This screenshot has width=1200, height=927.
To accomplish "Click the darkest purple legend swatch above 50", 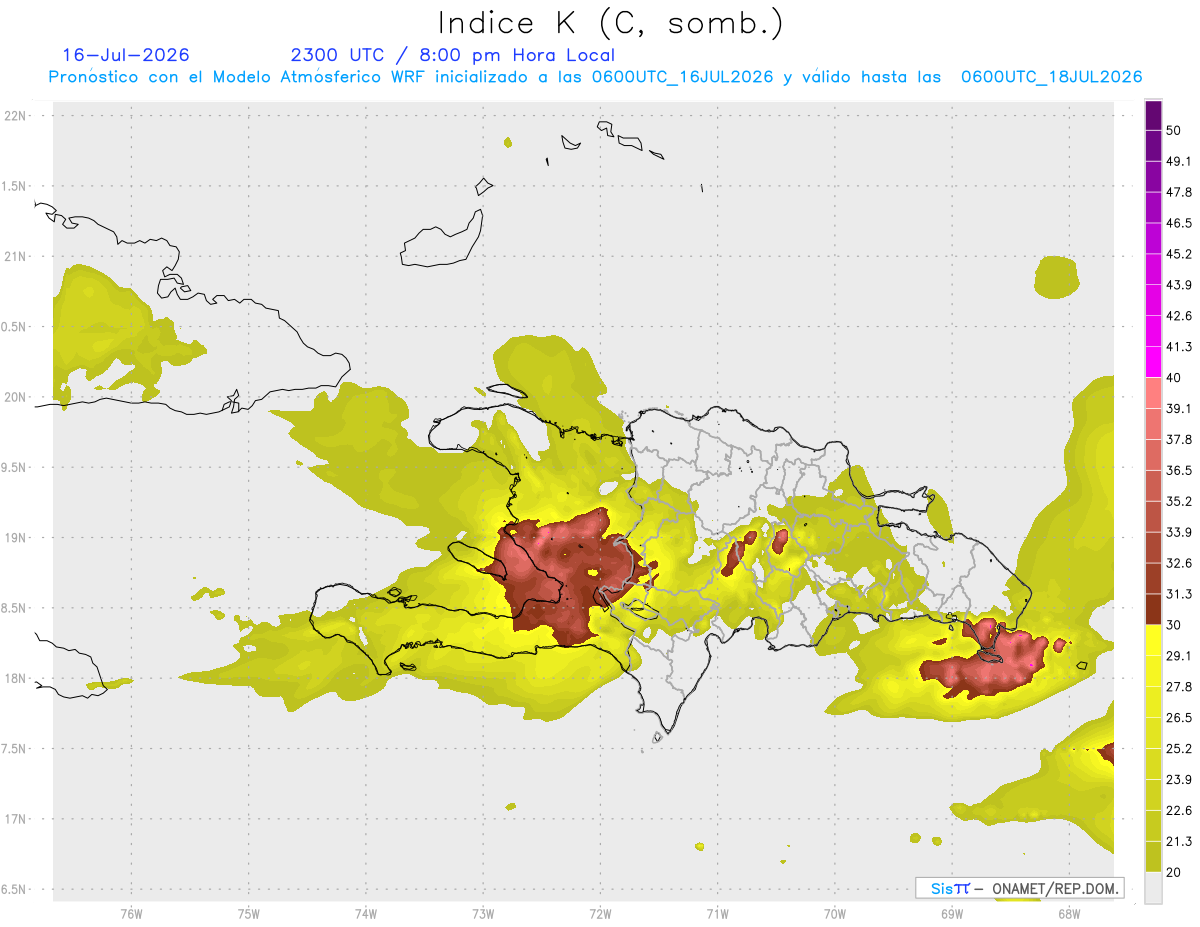I will [x=1153, y=116].
